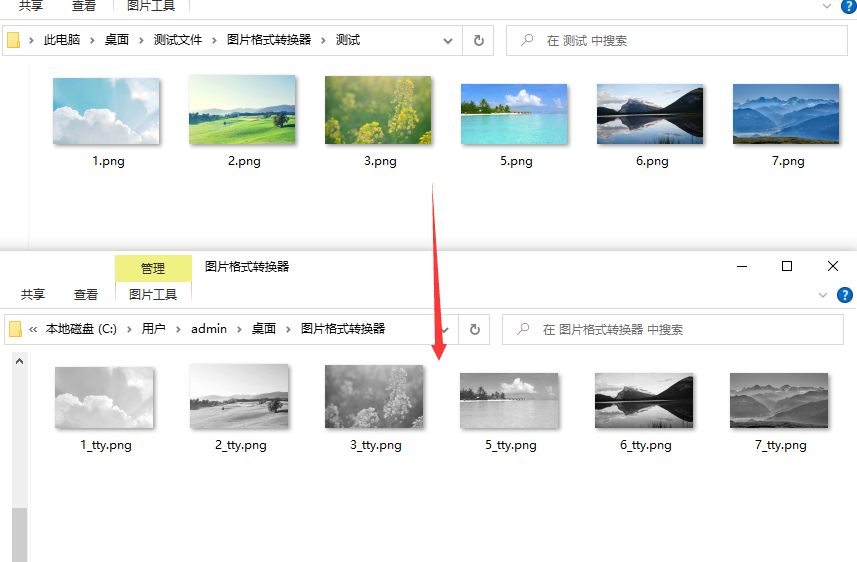Viewport: 857px width, 562px height.
Task: Click the file name 2_tty.png
Action: (x=241, y=445)
